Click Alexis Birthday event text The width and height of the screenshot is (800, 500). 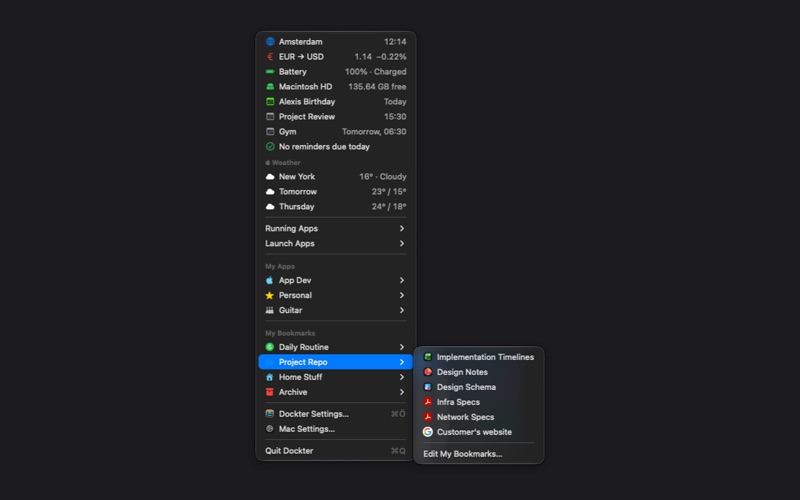[x=307, y=102]
